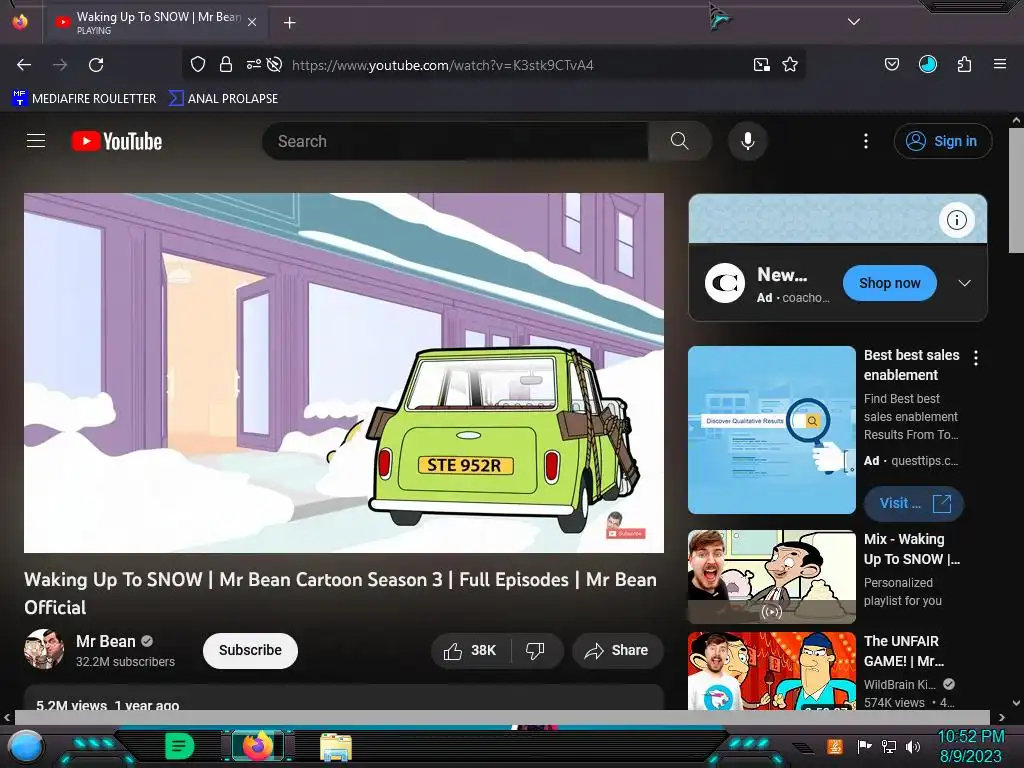This screenshot has width=1024, height=768.
Task: Reload the current page
Action: click(x=96, y=65)
